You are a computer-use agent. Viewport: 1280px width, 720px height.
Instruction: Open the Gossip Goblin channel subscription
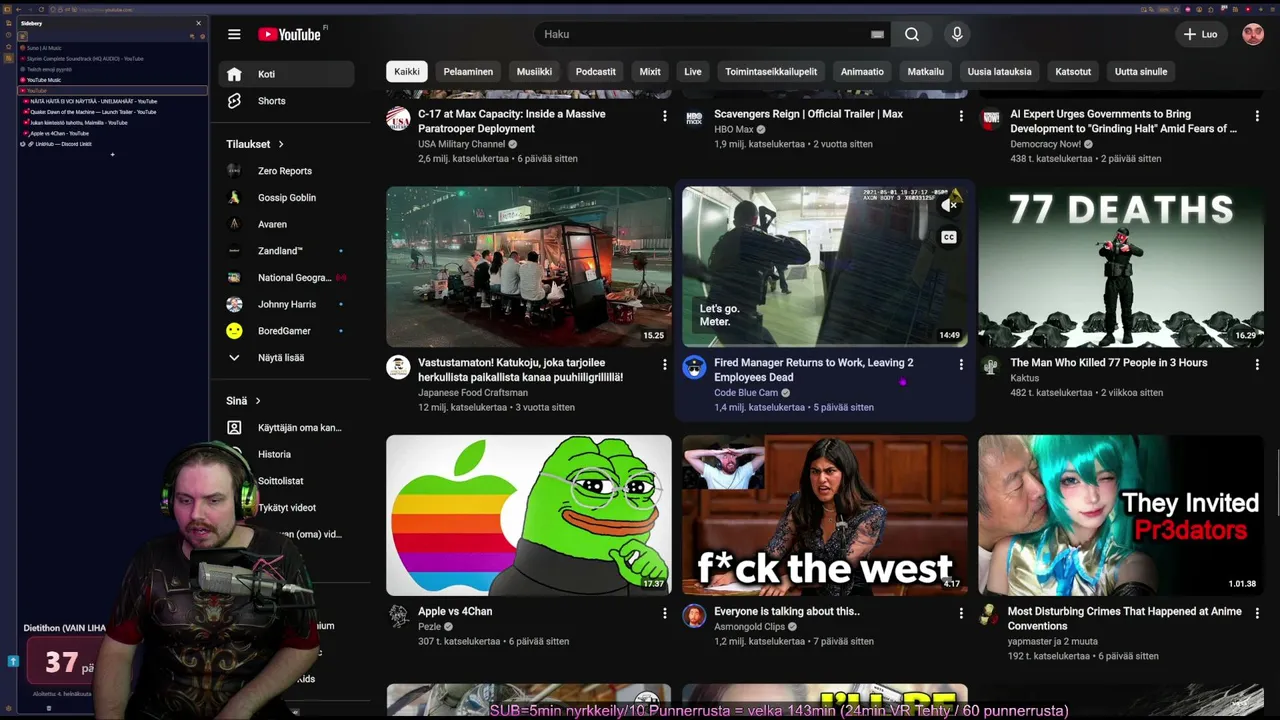(286, 198)
